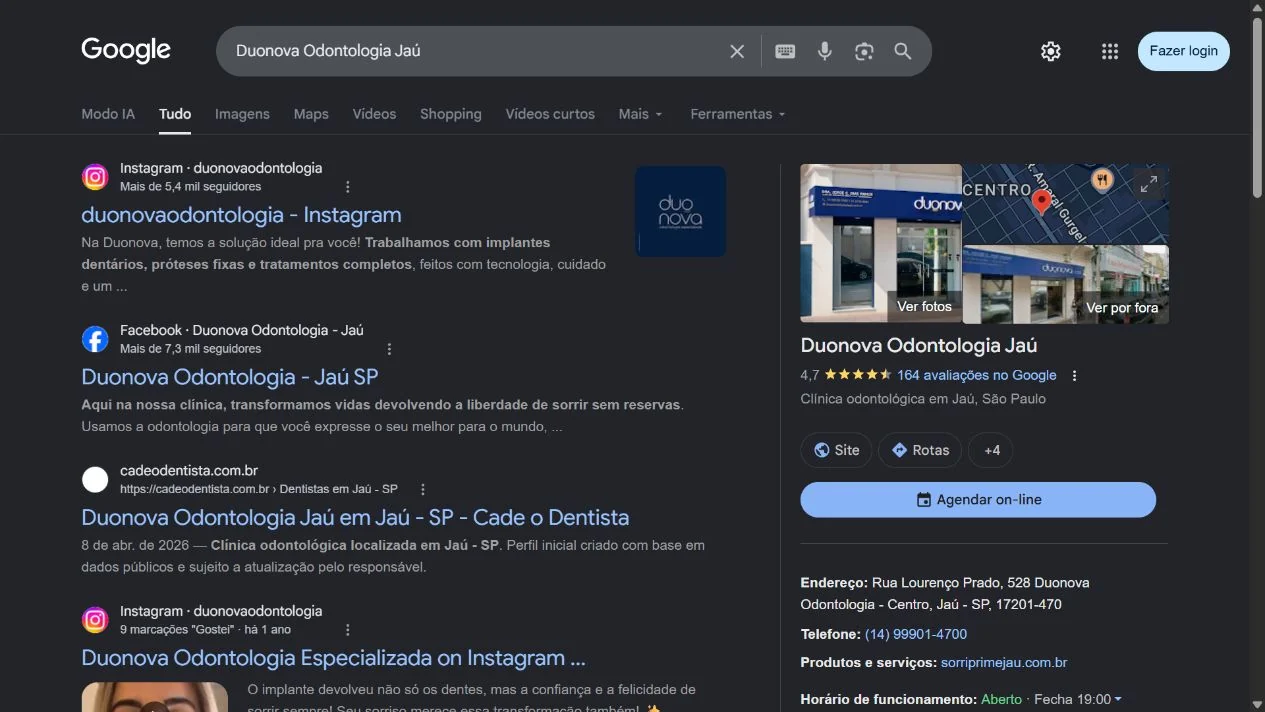
Task: Go to the Vídeos tab
Action: 374,114
